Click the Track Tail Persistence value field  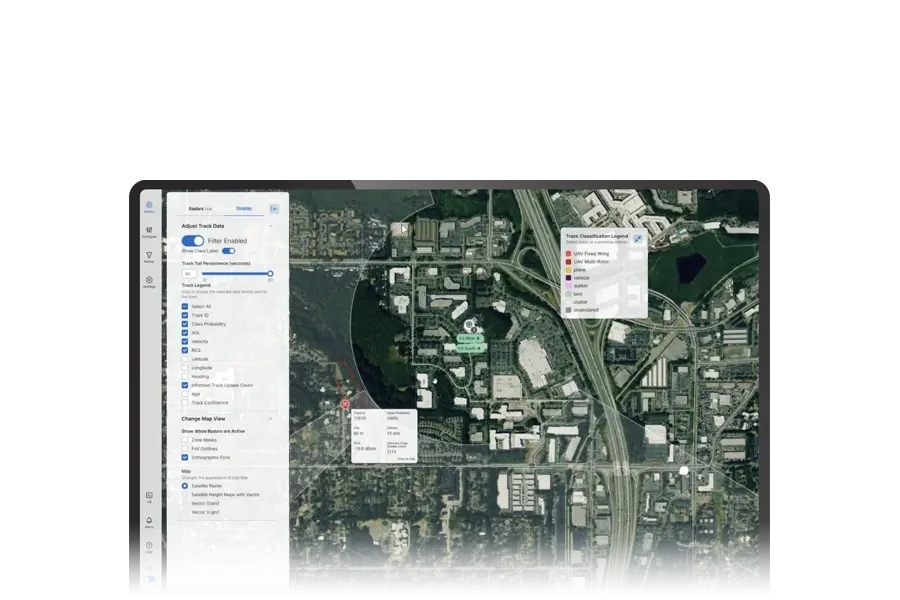[x=189, y=274]
